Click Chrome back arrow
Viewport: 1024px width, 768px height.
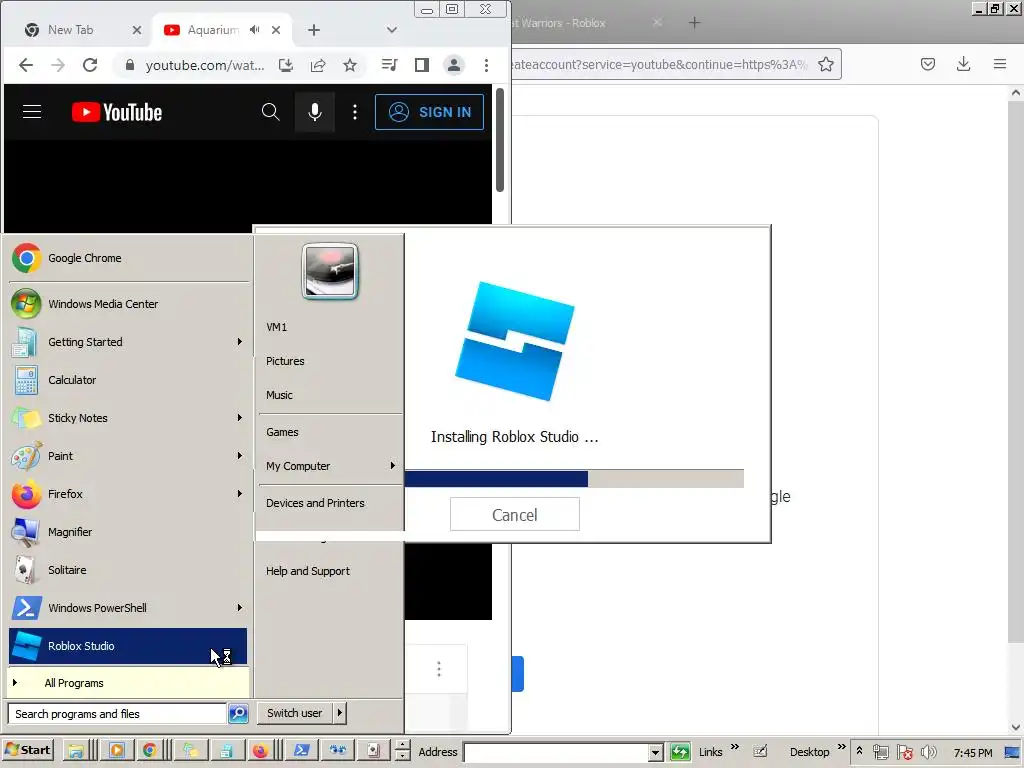click(x=25, y=65)
